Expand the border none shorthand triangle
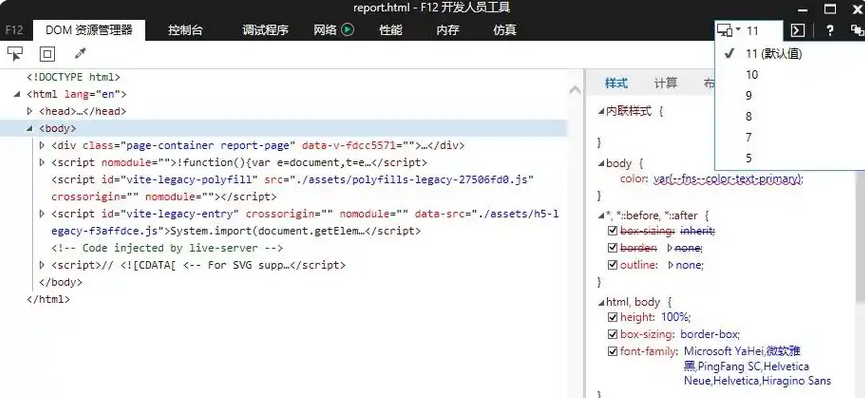Image resolution: width=865 pixels, height=398 pixels. pos(671,248)
